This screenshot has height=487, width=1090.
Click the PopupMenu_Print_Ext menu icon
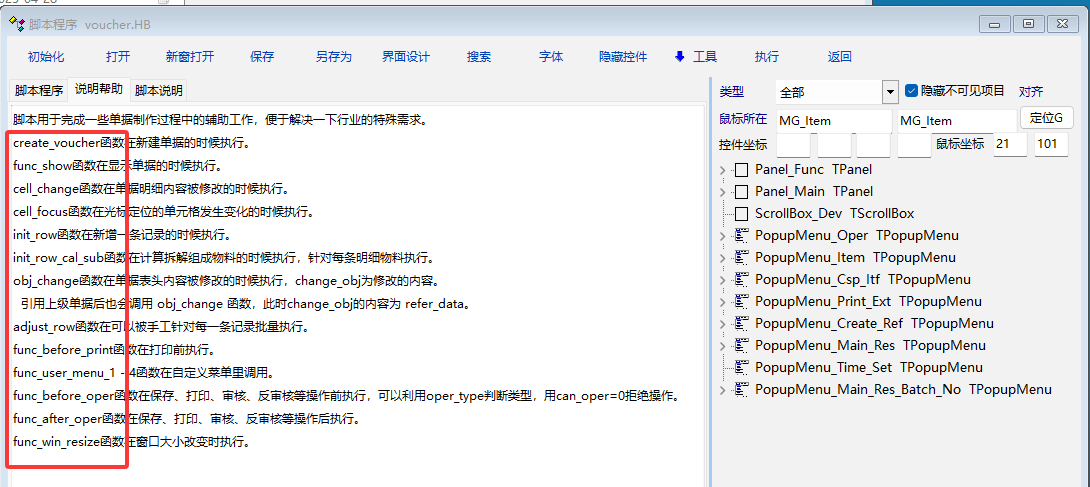742,302
